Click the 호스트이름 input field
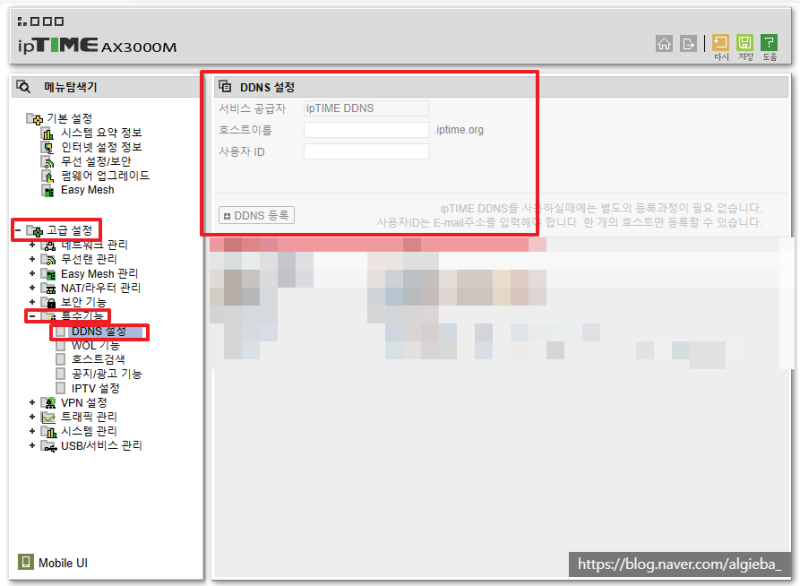800x586 pixels. (x=366, y=129)
